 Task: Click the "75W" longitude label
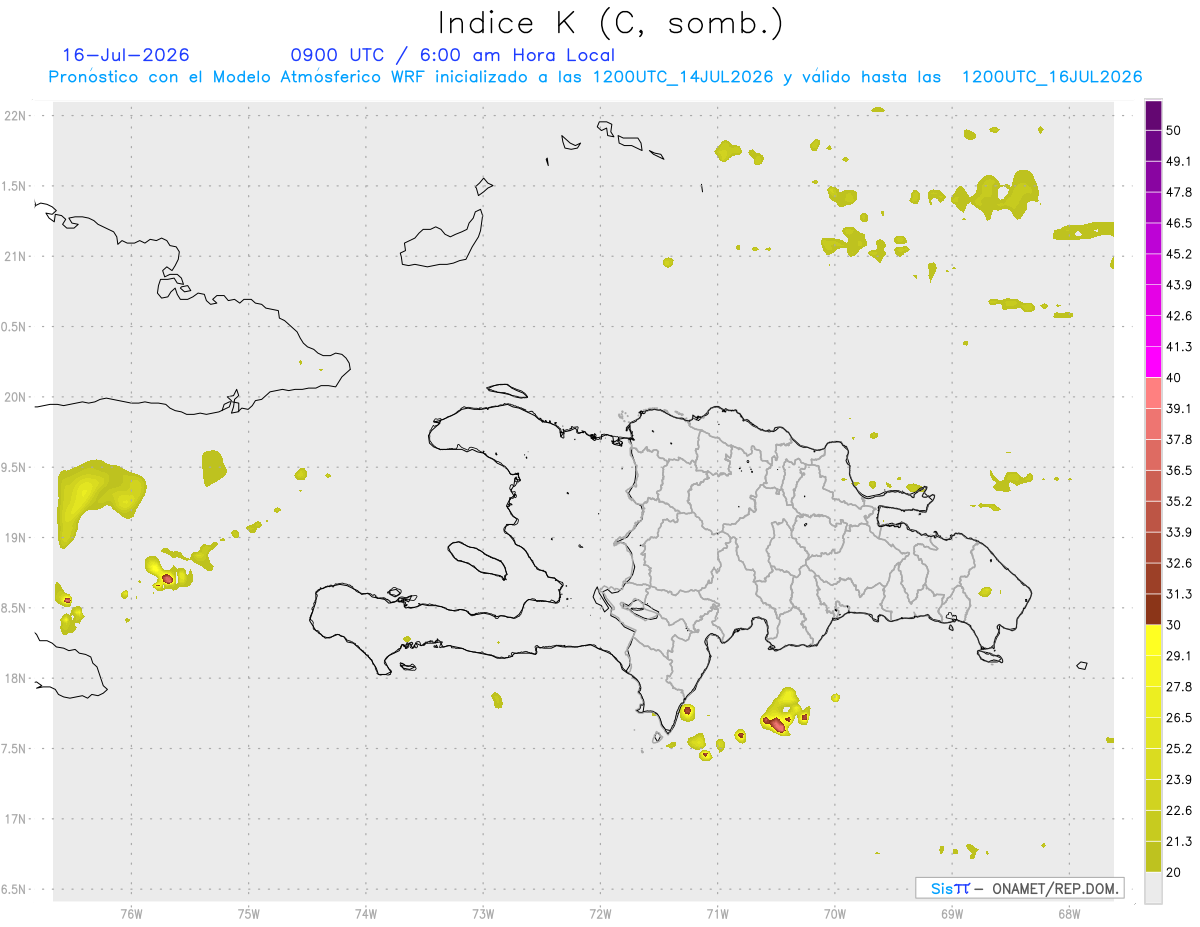(x=248, y=913)
